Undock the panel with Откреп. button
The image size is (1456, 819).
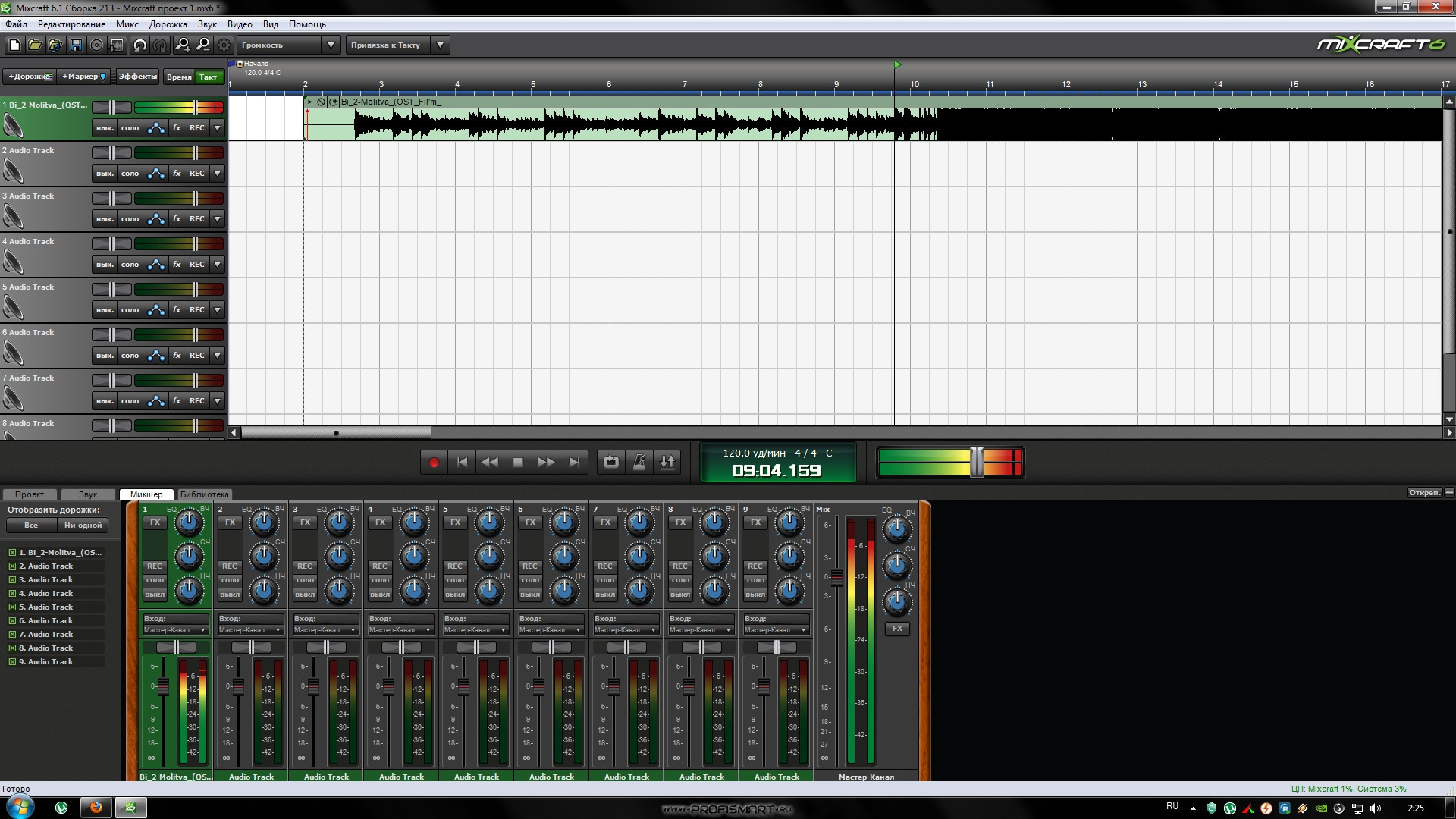click(1425, 493)
